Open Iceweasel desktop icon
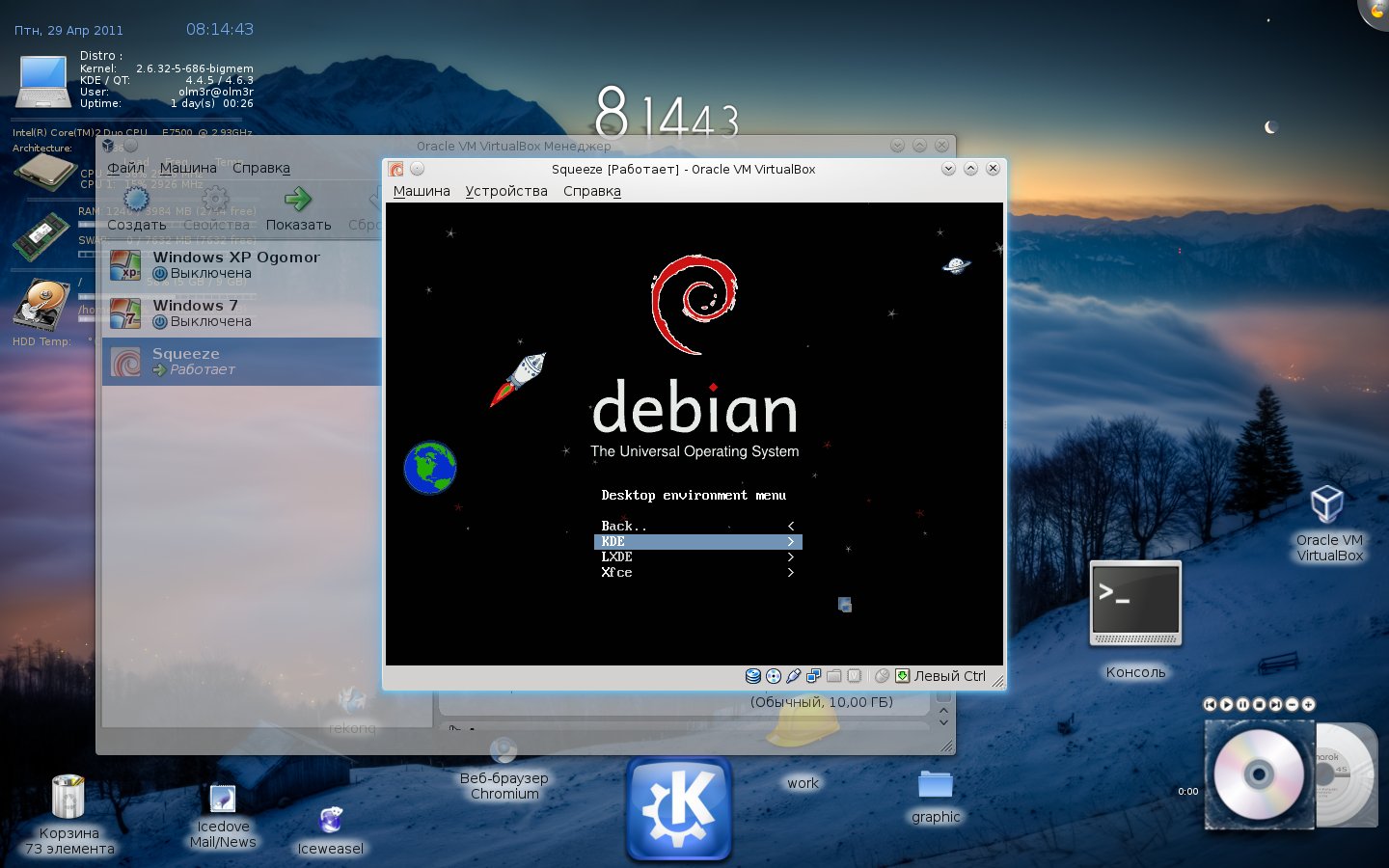Screen dimensions: 1389x868 (x=331, y=829)
